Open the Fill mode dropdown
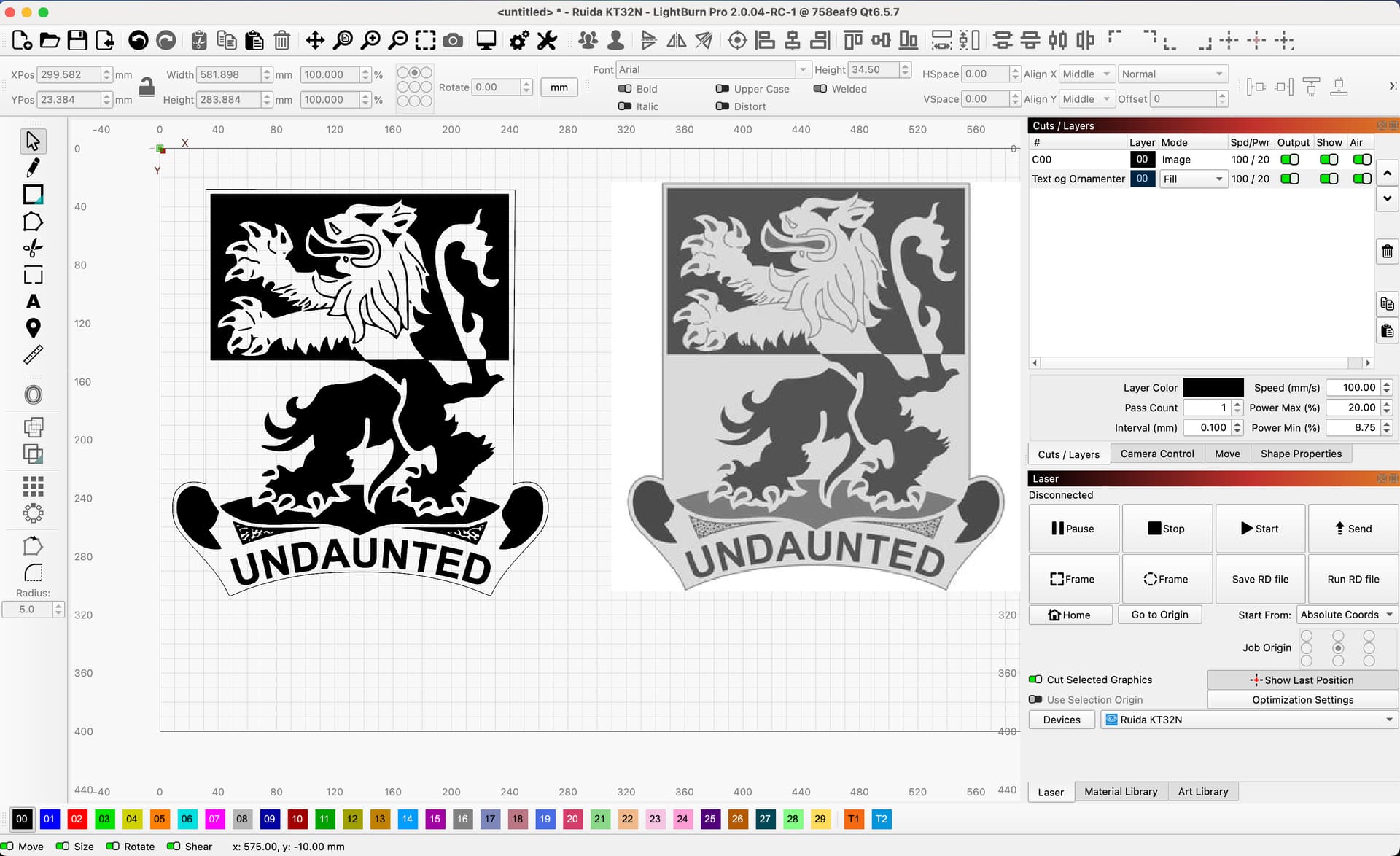Screen dimensions: 1400x856 (x=1193, y=179)
